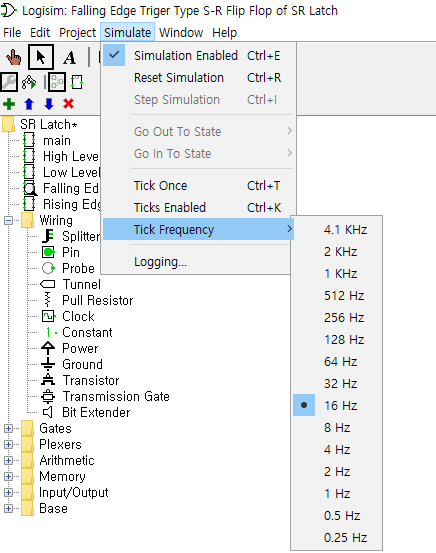Select the Edit arrow tool
The width and height of the screenshot is (436, 553).
(x=41, y=57)
